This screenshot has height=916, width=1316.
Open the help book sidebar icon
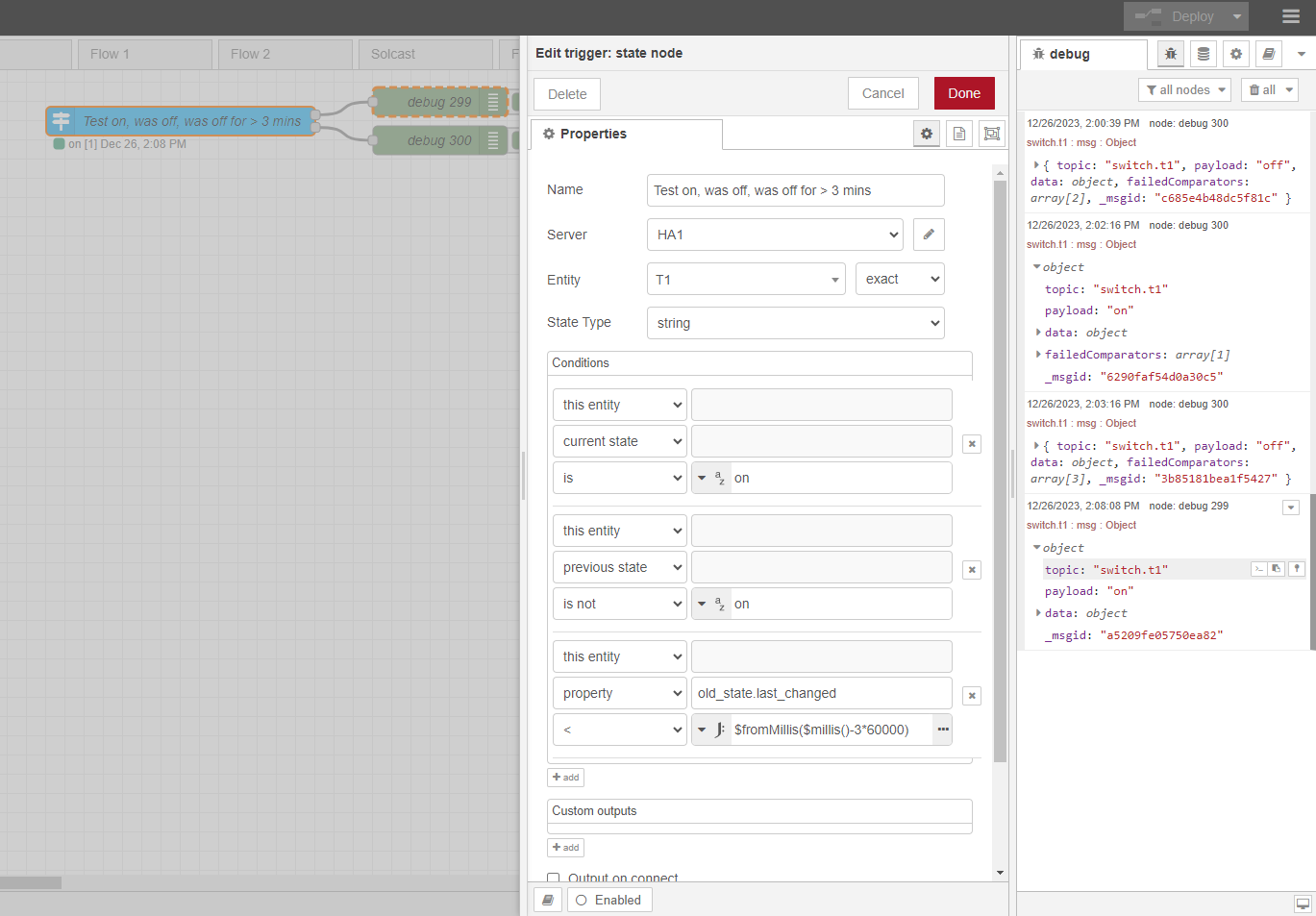(1268, 54)
